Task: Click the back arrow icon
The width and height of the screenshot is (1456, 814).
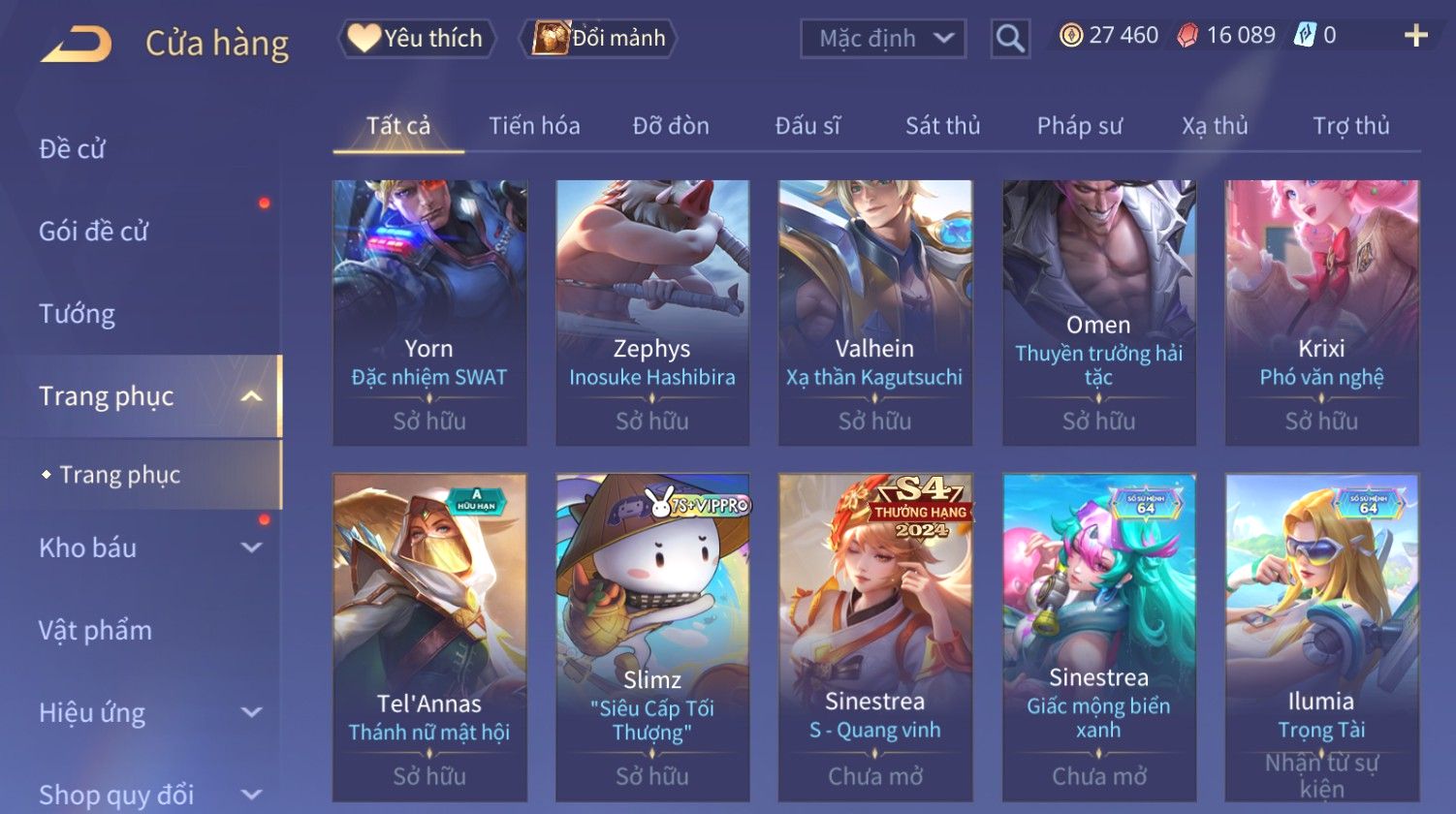Action: pos(76,44)
